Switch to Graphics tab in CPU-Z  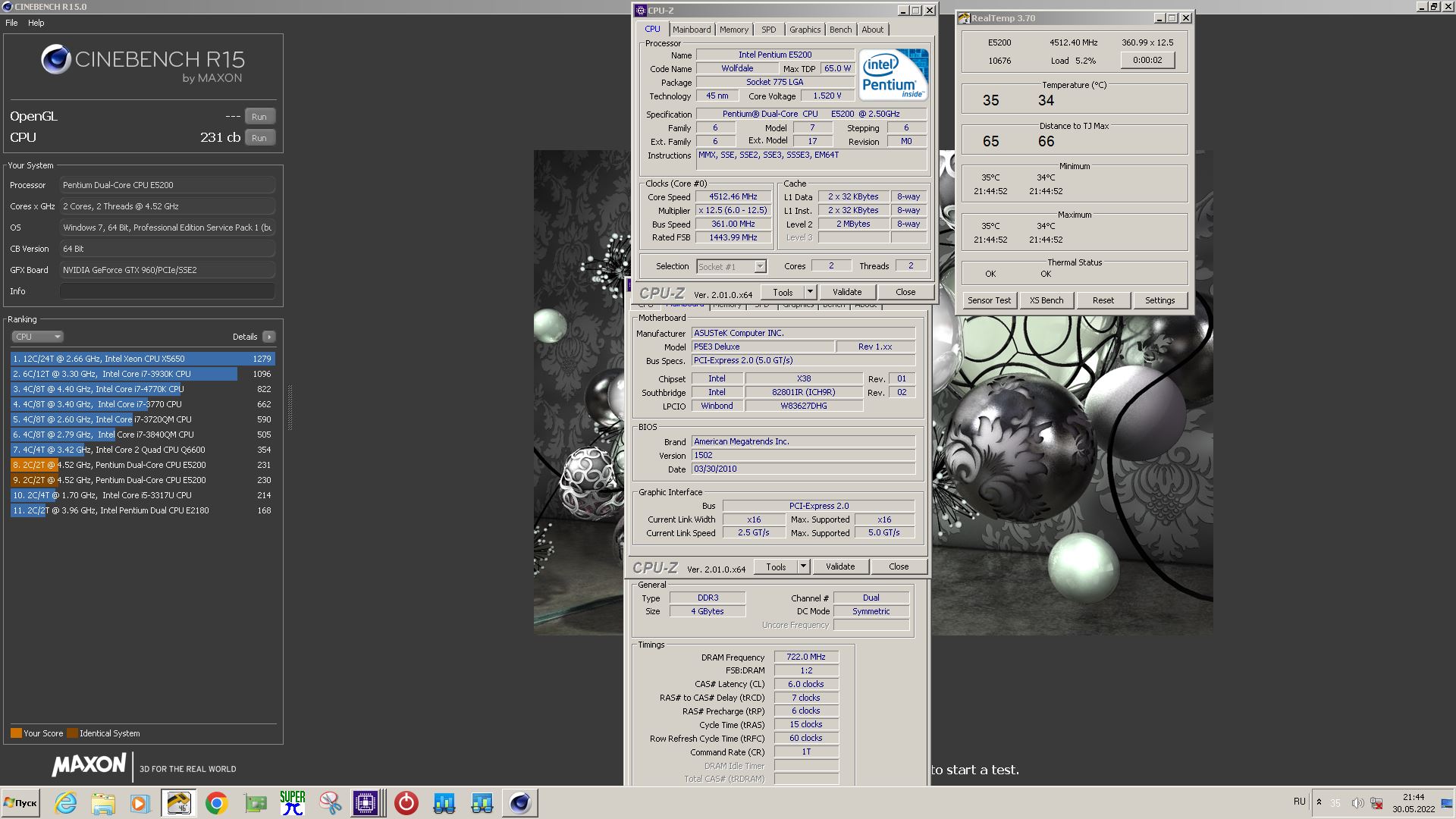(805, 30)
